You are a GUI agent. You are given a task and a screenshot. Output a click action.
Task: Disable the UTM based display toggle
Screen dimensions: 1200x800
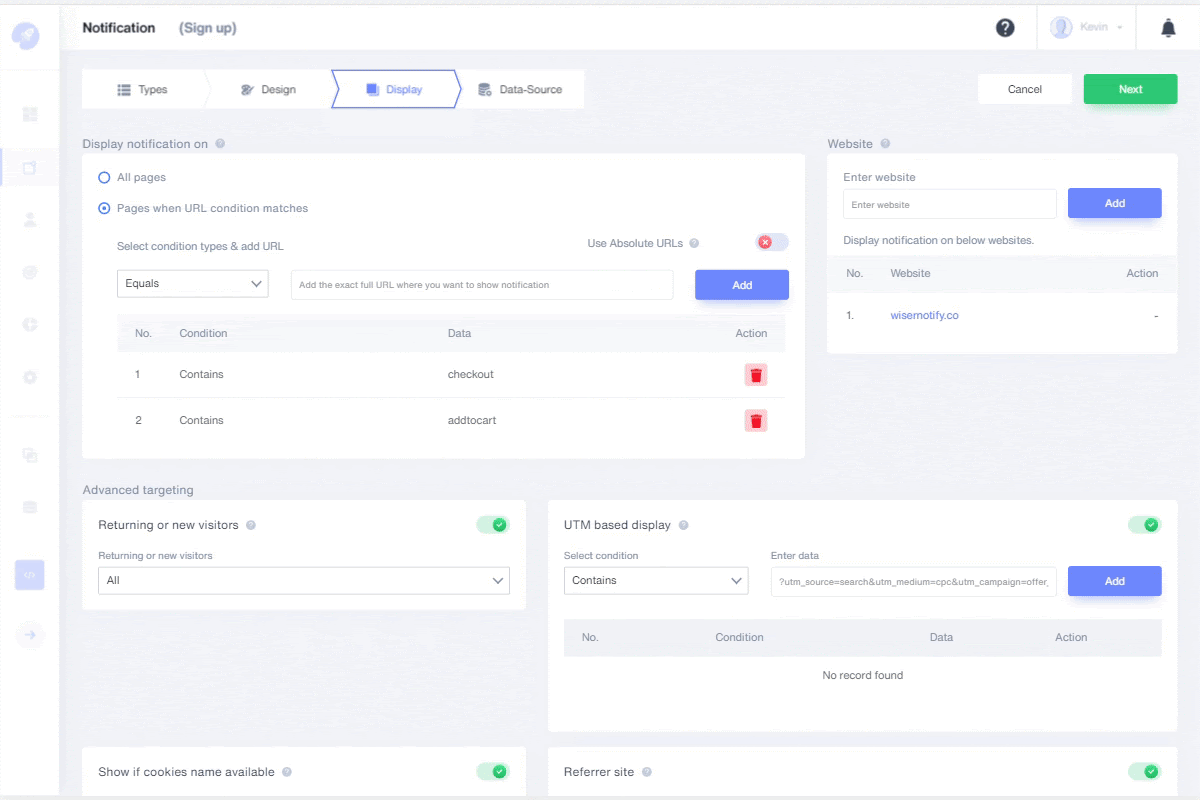[x=1144, y=525]
